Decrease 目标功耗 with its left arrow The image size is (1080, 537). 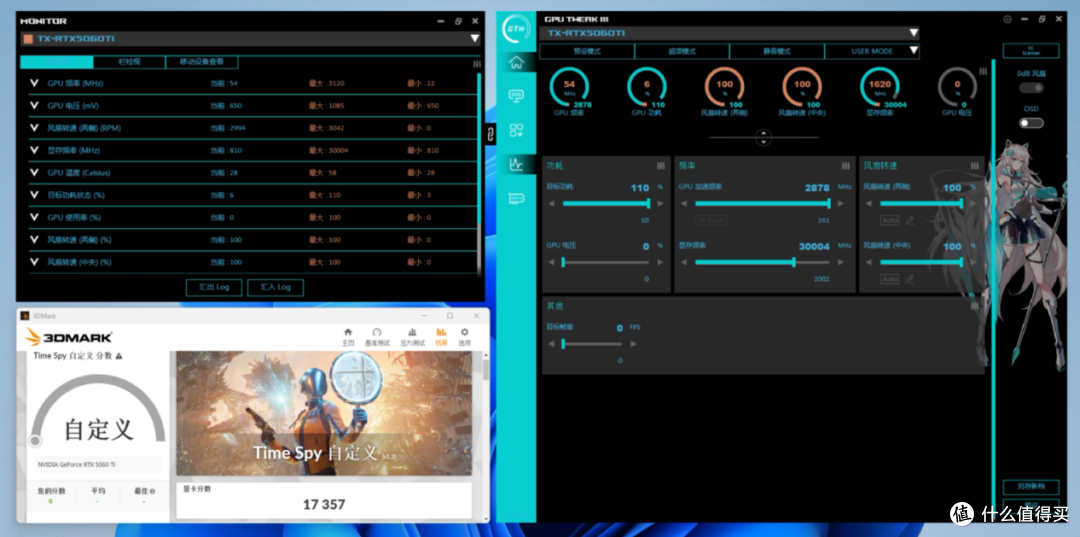click(x=551, y=204)
